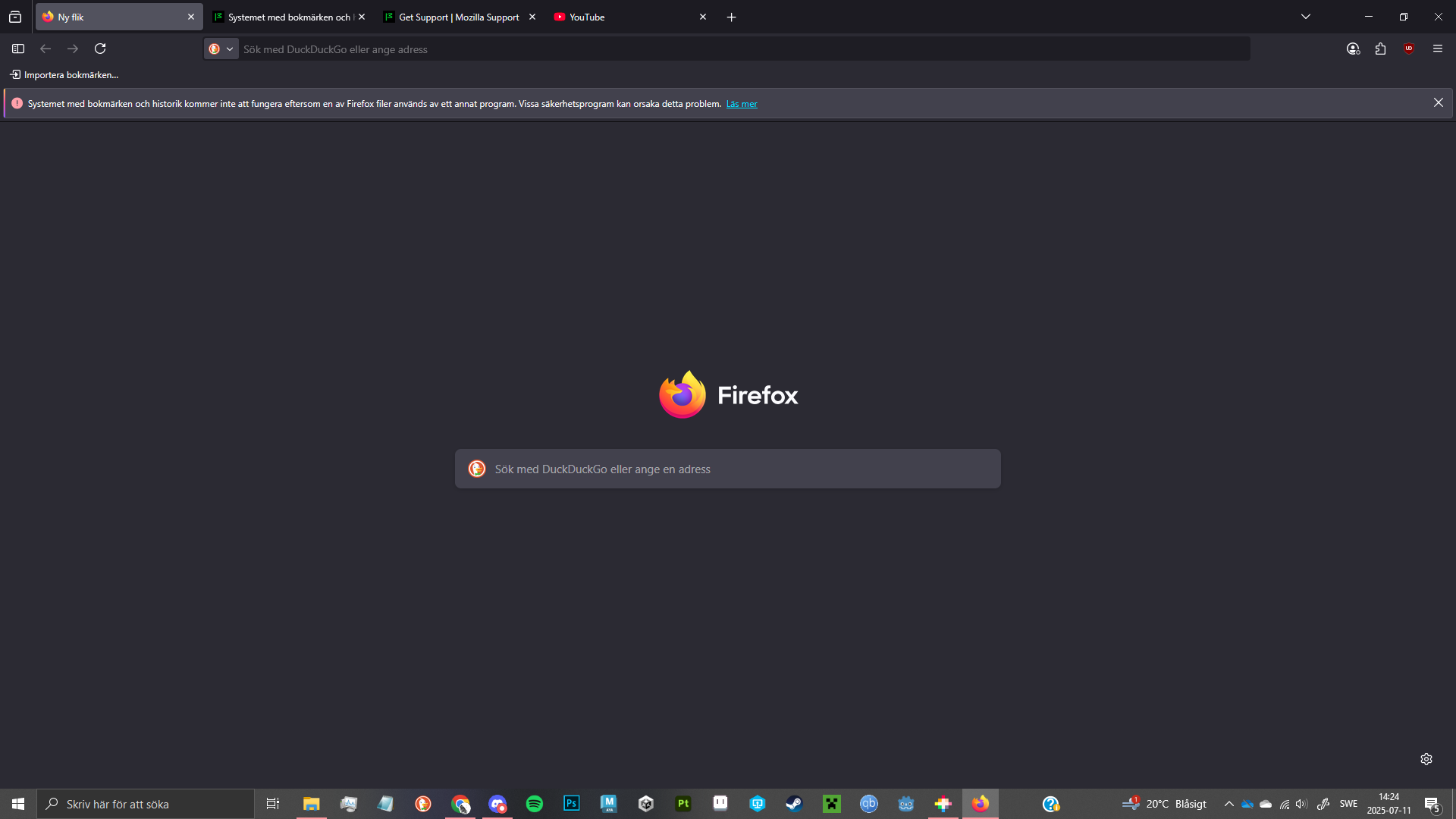Open the clock showing 14:24

[1389, 804]
